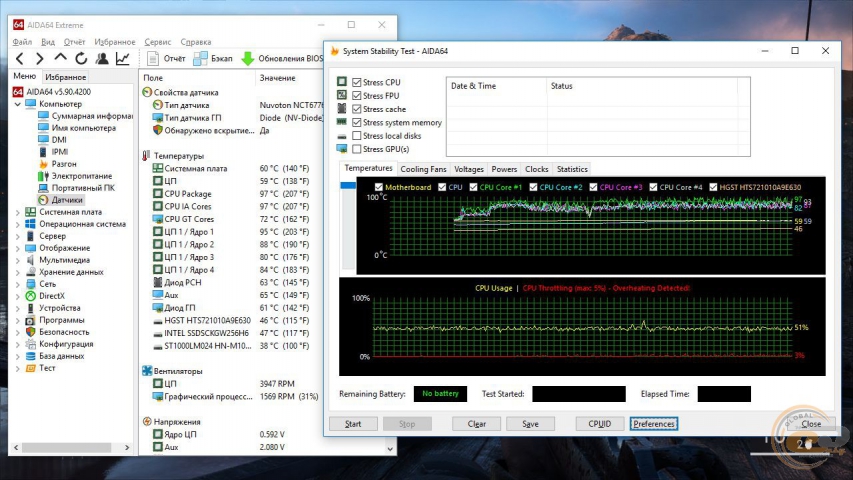The image size is (853, 480).
Task: Expand the Системная плата tree node
Action: [17, 212]
